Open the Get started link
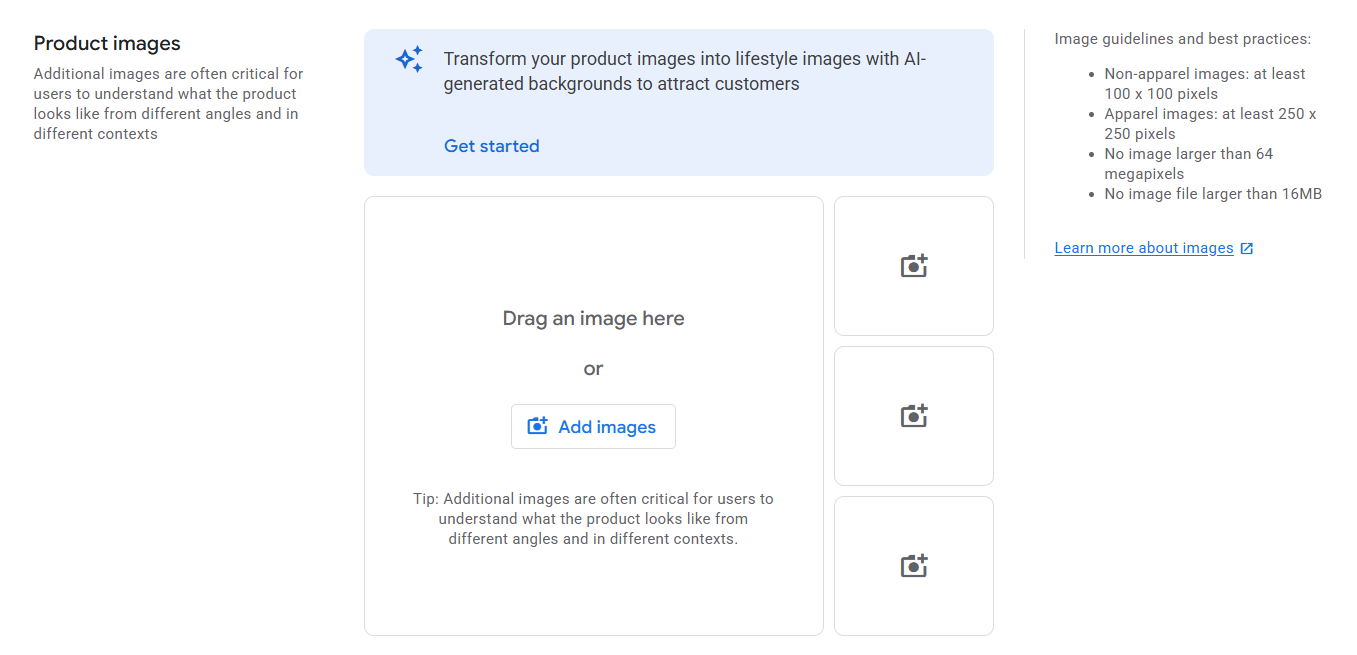Screen dimensions: 1357x655 point(491,145)
